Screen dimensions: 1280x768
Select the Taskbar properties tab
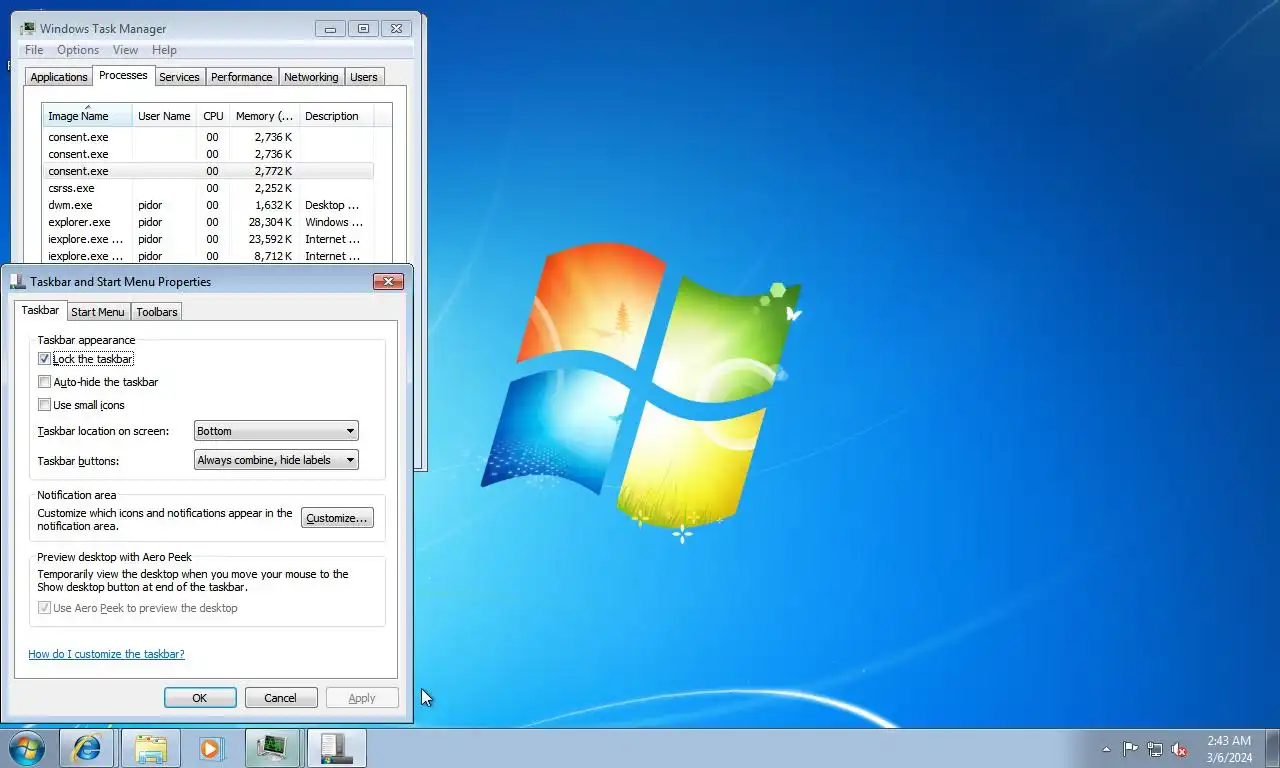click(40, 310)
